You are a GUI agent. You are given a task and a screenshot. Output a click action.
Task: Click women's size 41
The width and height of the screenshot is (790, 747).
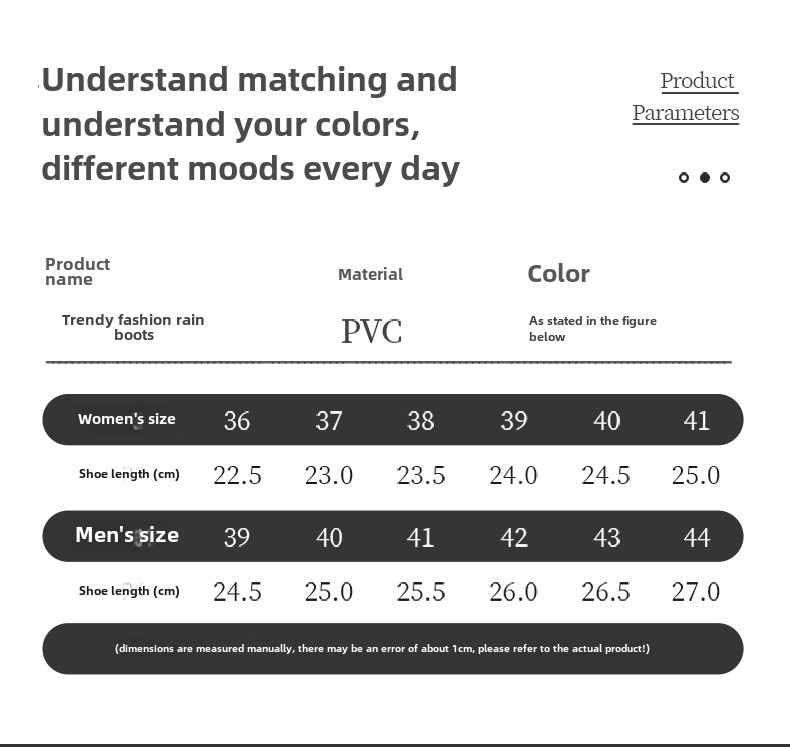[697, 421]
